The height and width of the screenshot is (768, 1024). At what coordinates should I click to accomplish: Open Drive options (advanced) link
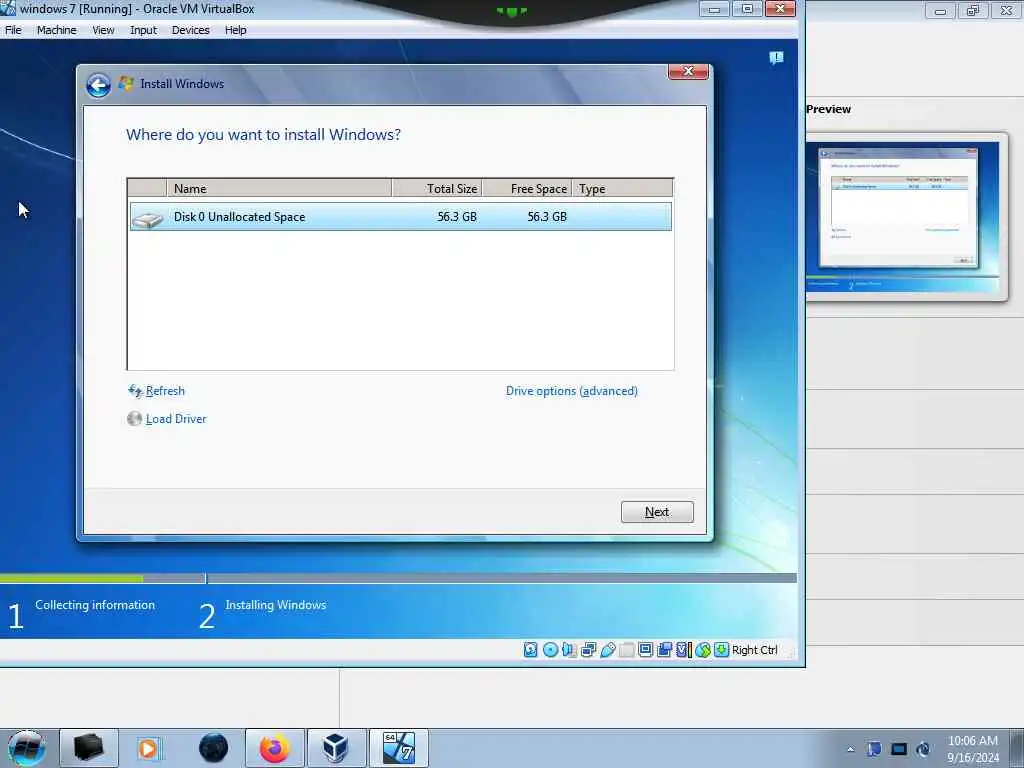tap(571, 391)
